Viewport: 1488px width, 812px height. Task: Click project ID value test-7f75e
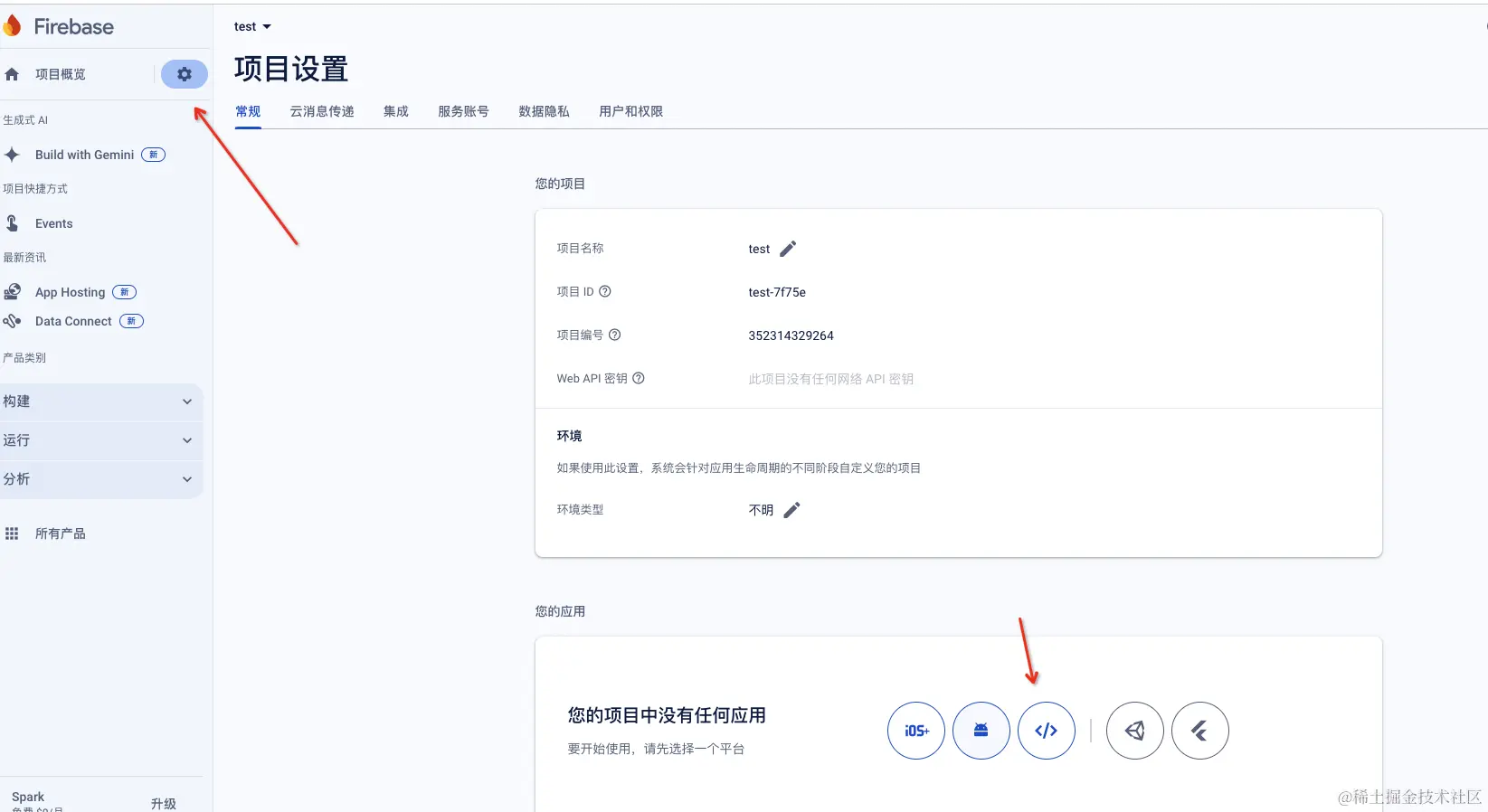[777, 292]
